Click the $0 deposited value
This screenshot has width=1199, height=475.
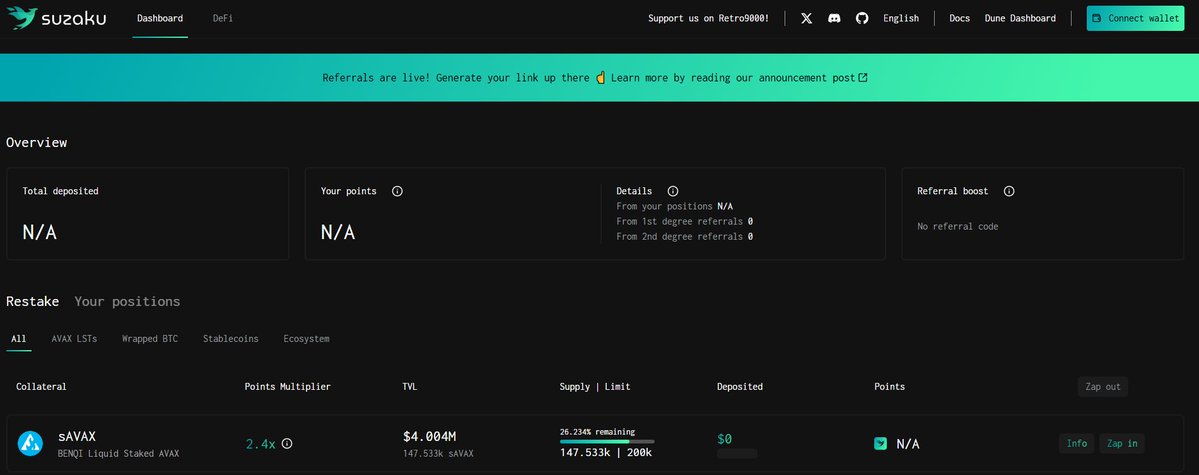pos(724,439)
